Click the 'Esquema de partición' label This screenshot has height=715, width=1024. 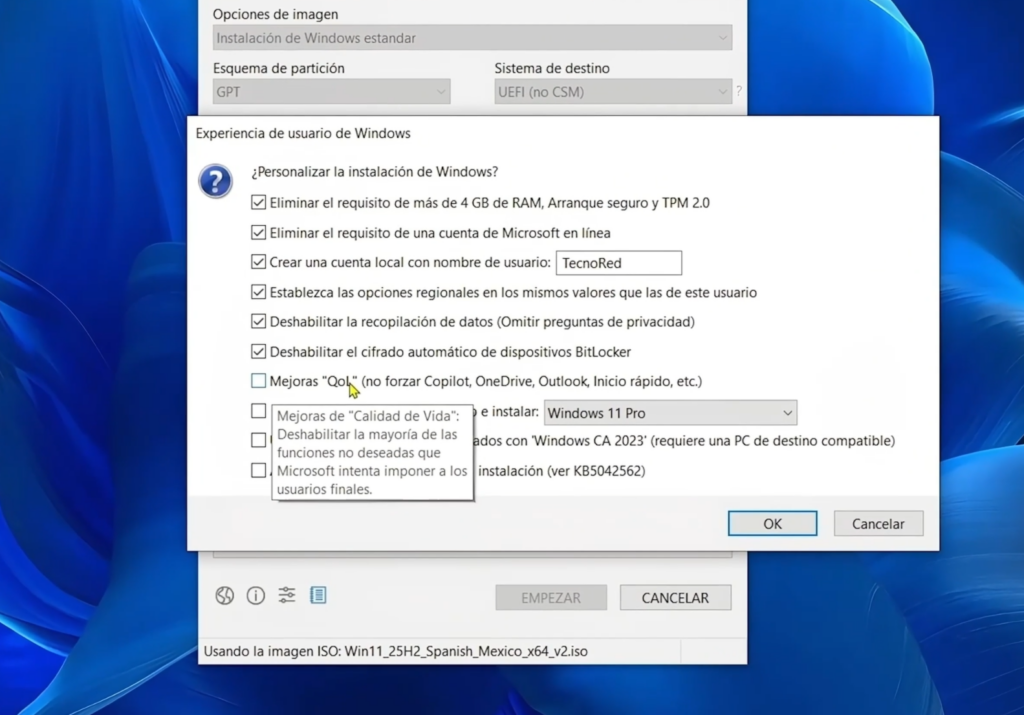point(279,68)
